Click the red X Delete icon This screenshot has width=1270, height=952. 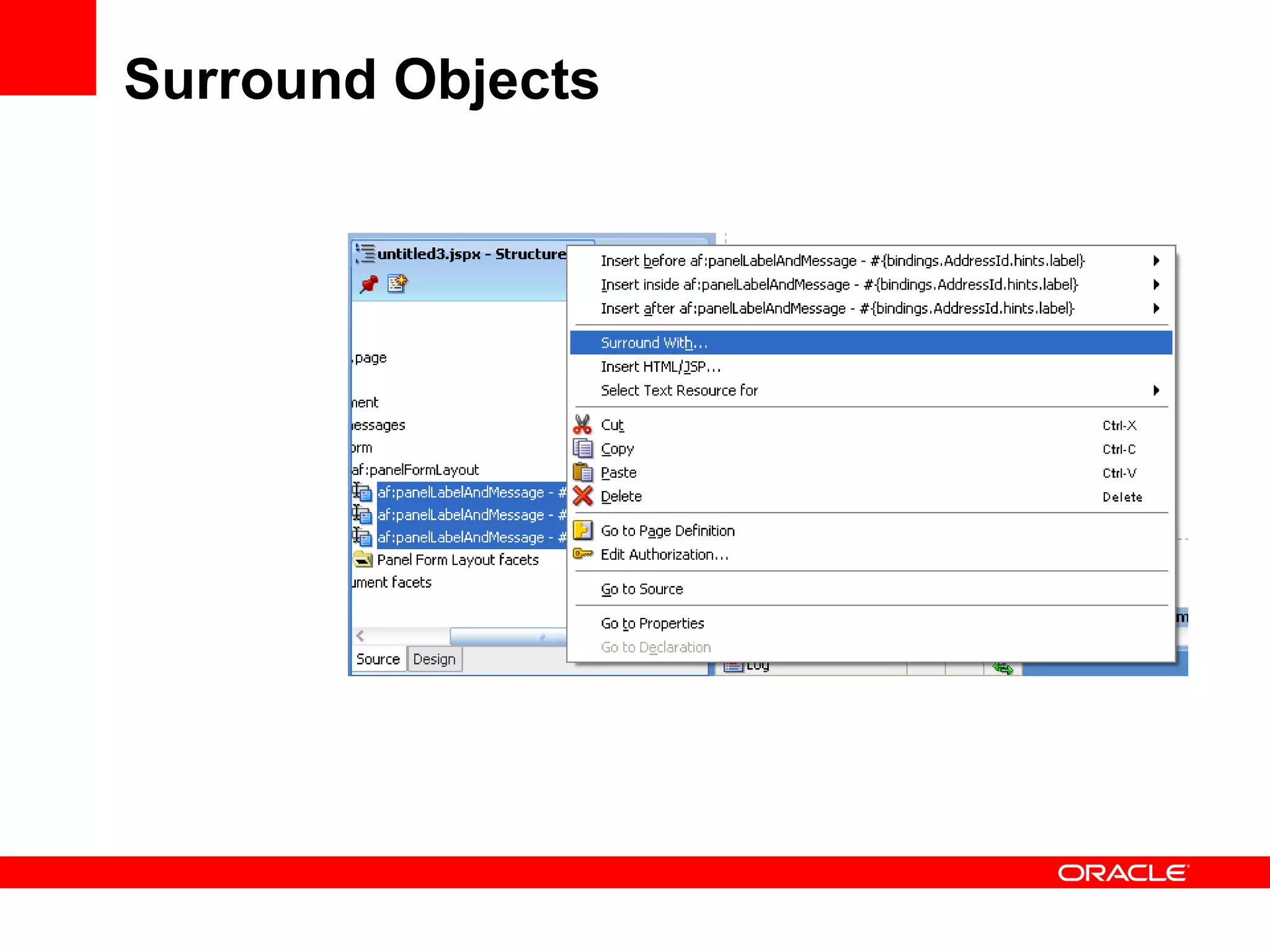pos(583,496)
